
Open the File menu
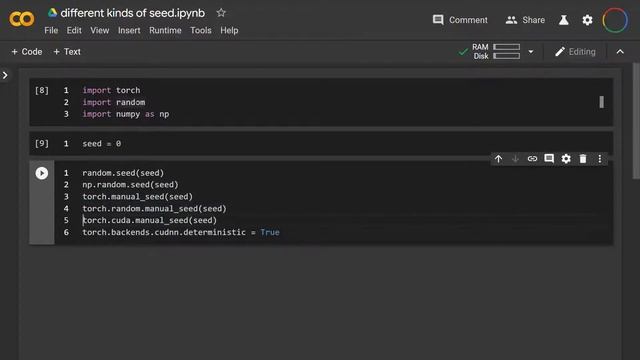pyautogui.click(x=51, y=30)
